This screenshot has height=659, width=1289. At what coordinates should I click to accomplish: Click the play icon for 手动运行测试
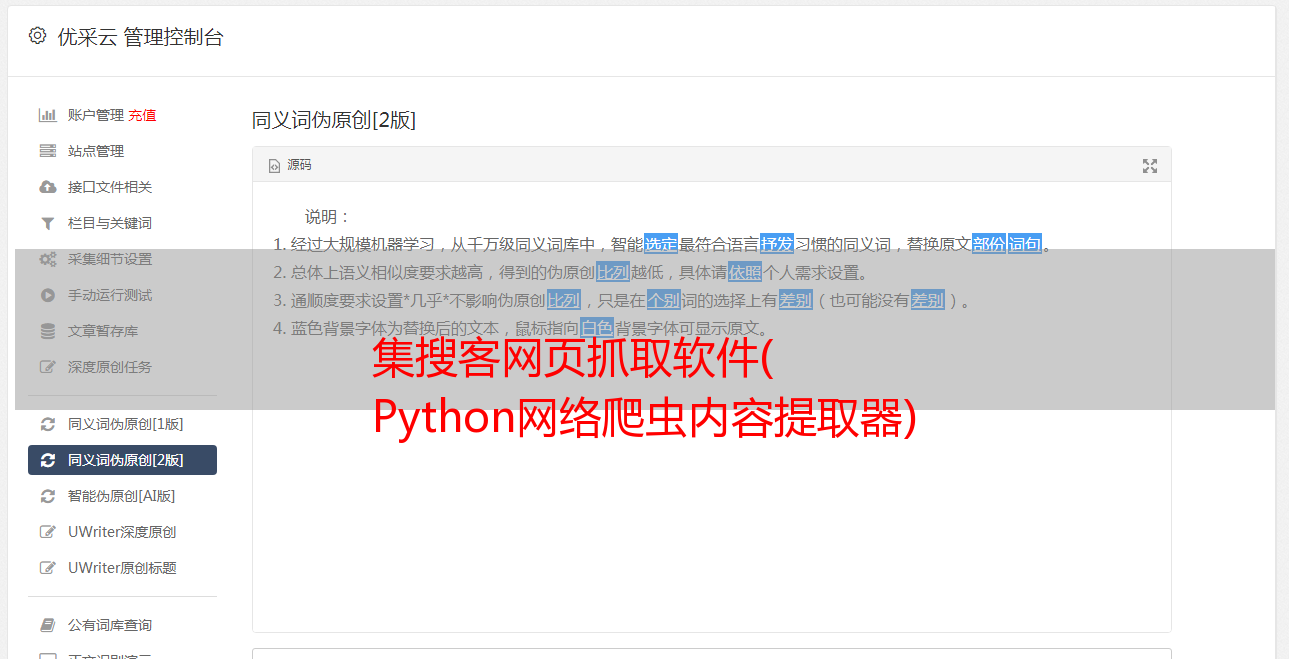click(47, 295)
